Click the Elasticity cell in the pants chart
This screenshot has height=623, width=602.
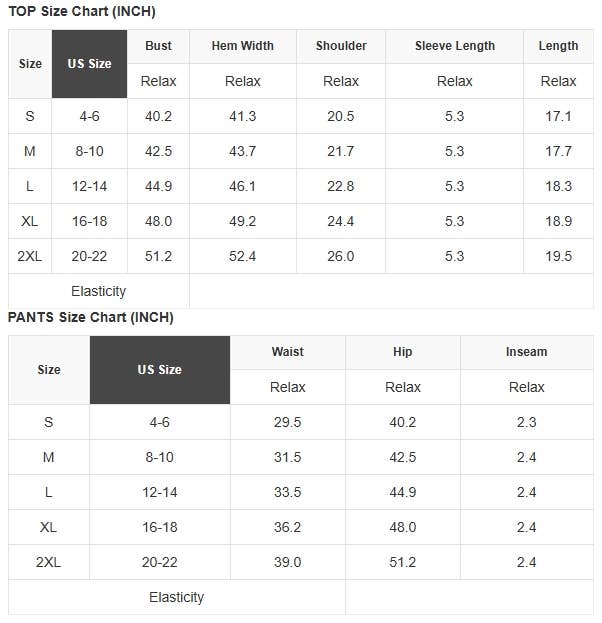(x=177, y=597)
